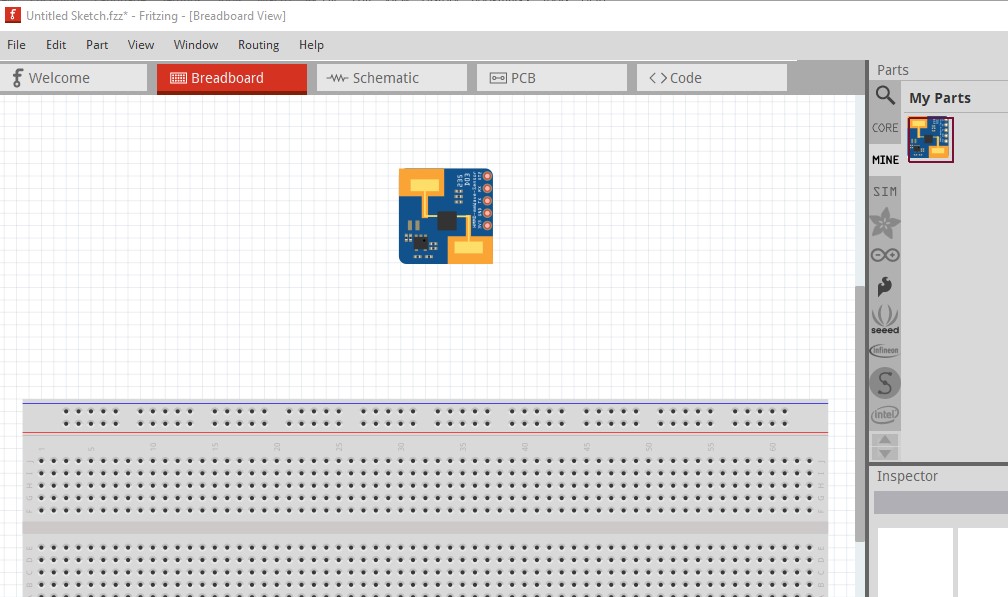Click the blue sensor board on canvas
Viewport: 1008px width, 597px height.
tap(446, 216)
